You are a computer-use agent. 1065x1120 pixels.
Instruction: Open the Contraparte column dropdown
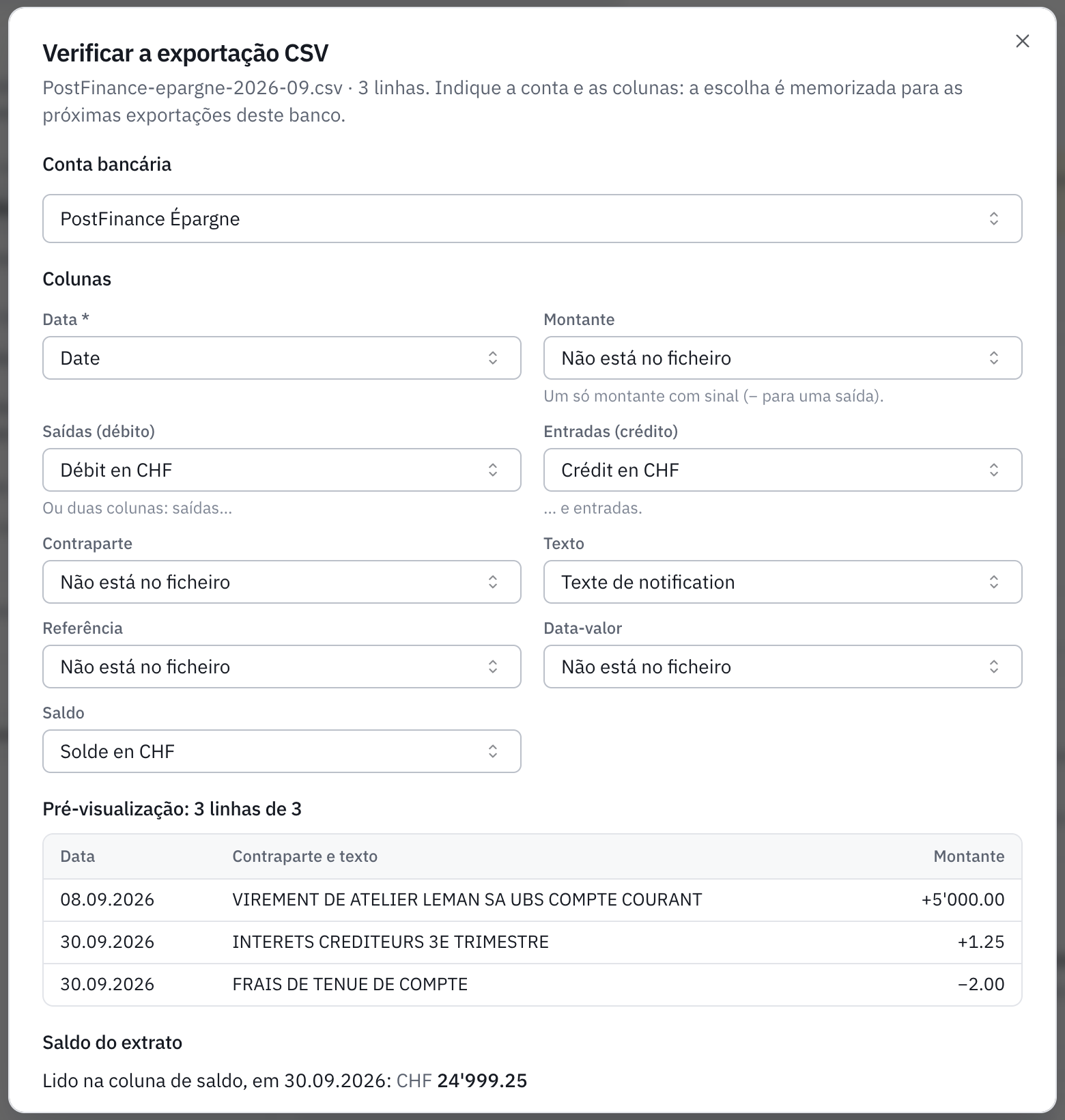click(281, 582)
